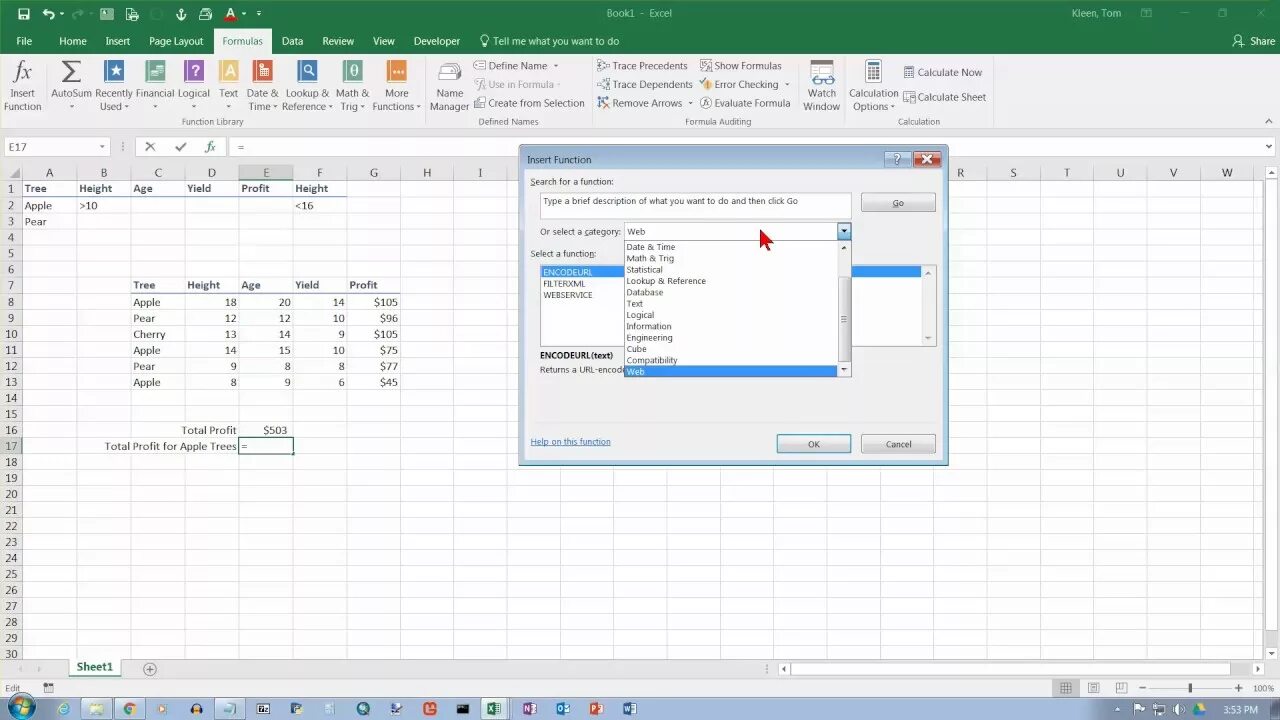Open the AutoSum sigma tool
Viewport: 1280px width, 720px height.
[71, 85]
